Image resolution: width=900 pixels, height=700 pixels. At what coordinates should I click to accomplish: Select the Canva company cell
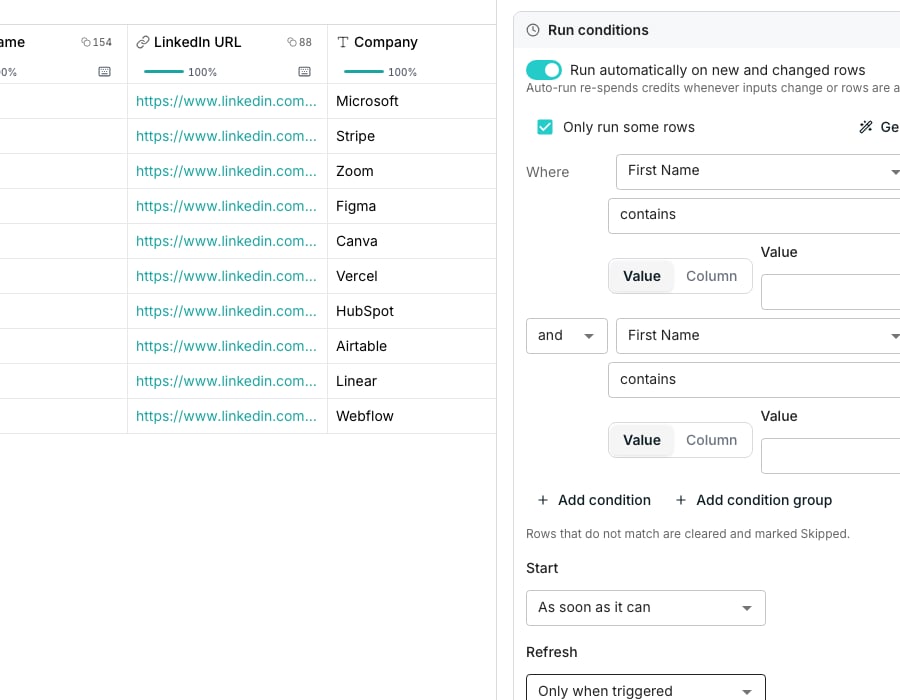point(412,241)
